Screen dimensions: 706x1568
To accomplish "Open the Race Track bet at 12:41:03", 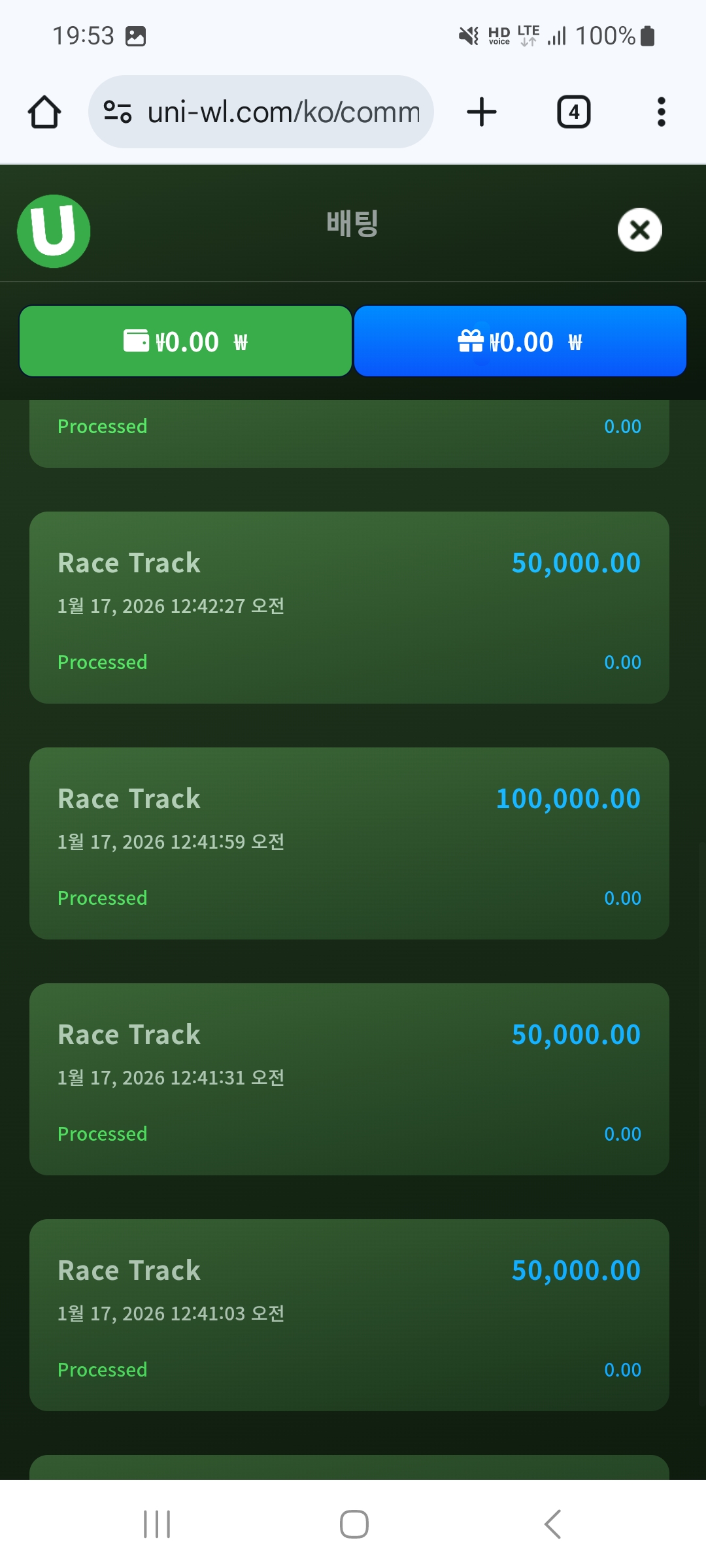I will tap(349, 1315).
